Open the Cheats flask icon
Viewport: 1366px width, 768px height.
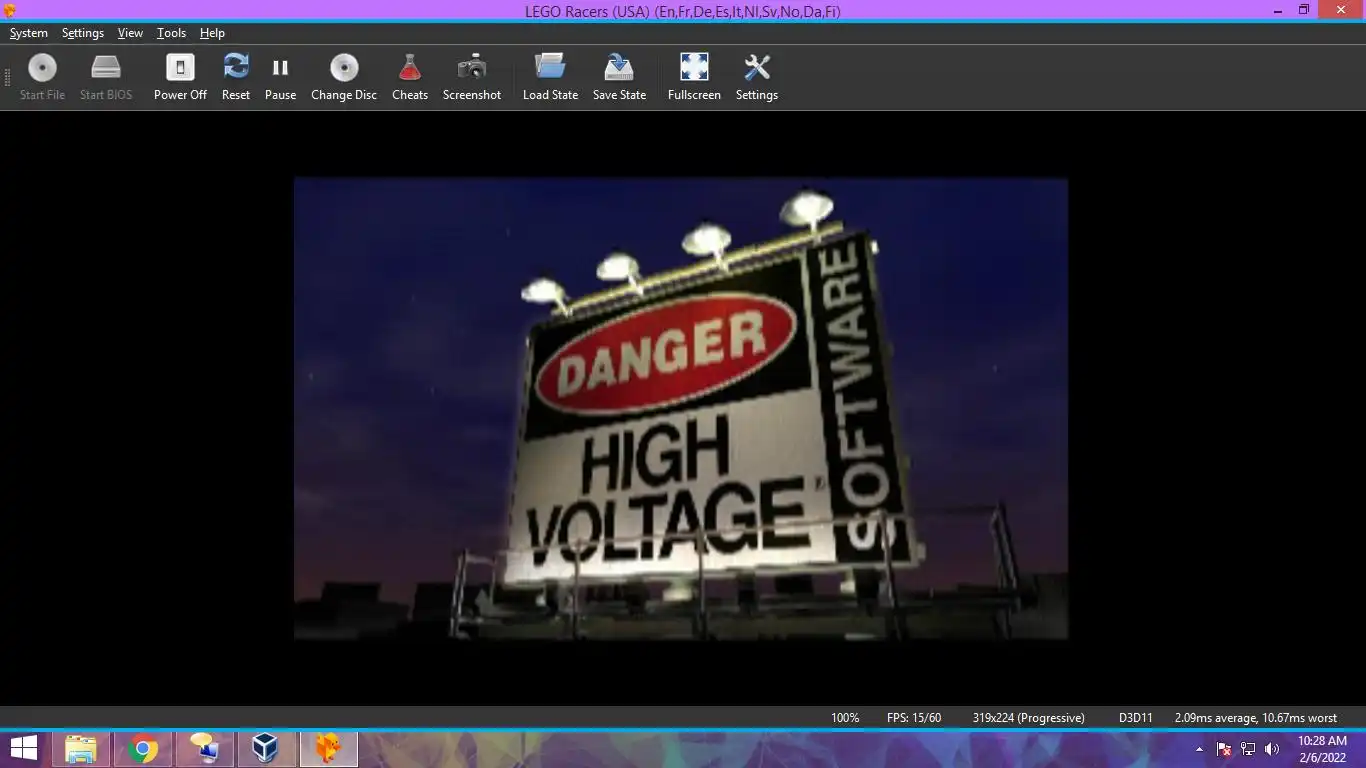coord(410,77)
